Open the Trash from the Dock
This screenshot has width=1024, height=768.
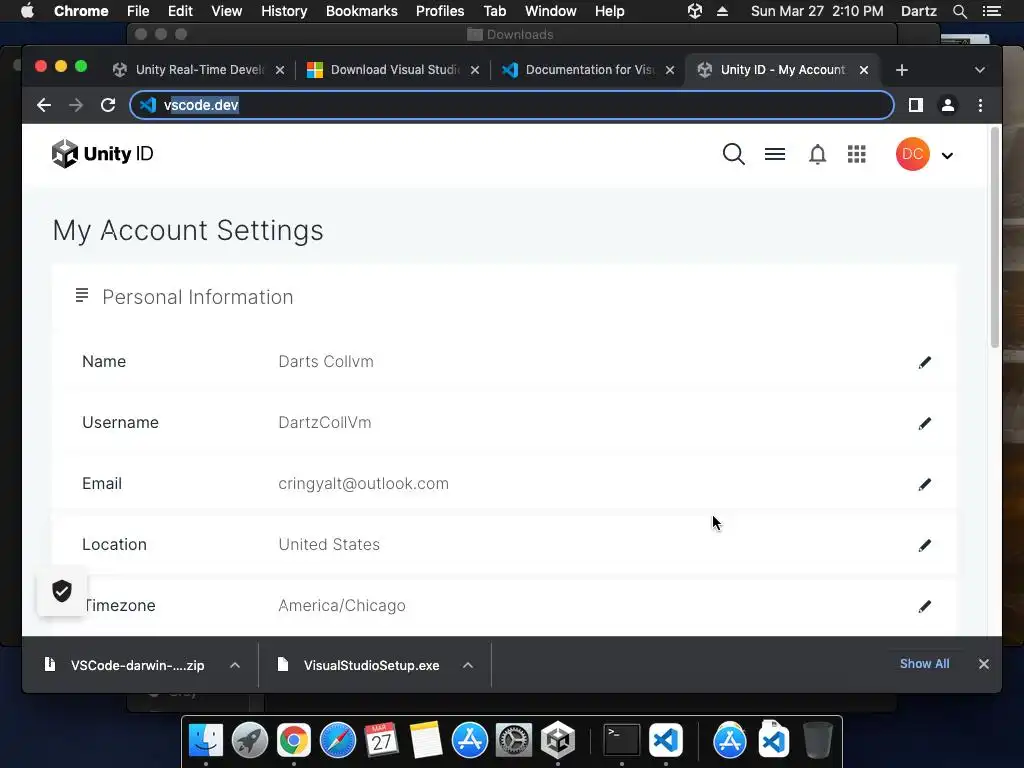817,740
